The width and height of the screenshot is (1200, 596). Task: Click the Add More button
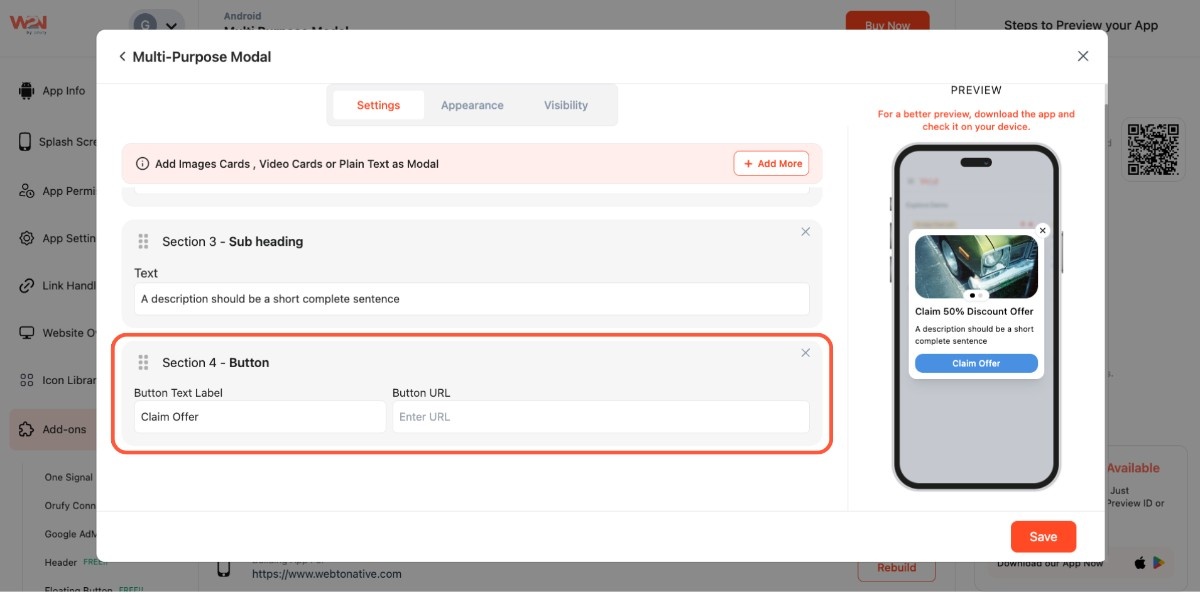click(771, 164)
